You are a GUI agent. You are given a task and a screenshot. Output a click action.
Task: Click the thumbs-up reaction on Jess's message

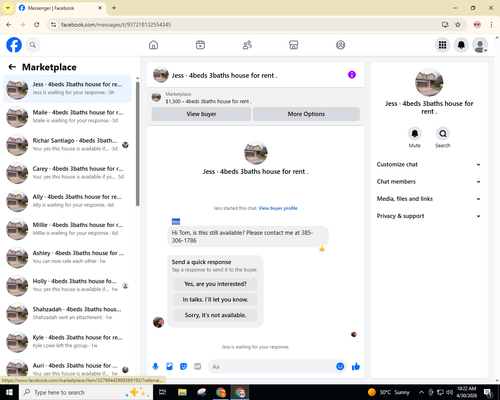322,248
